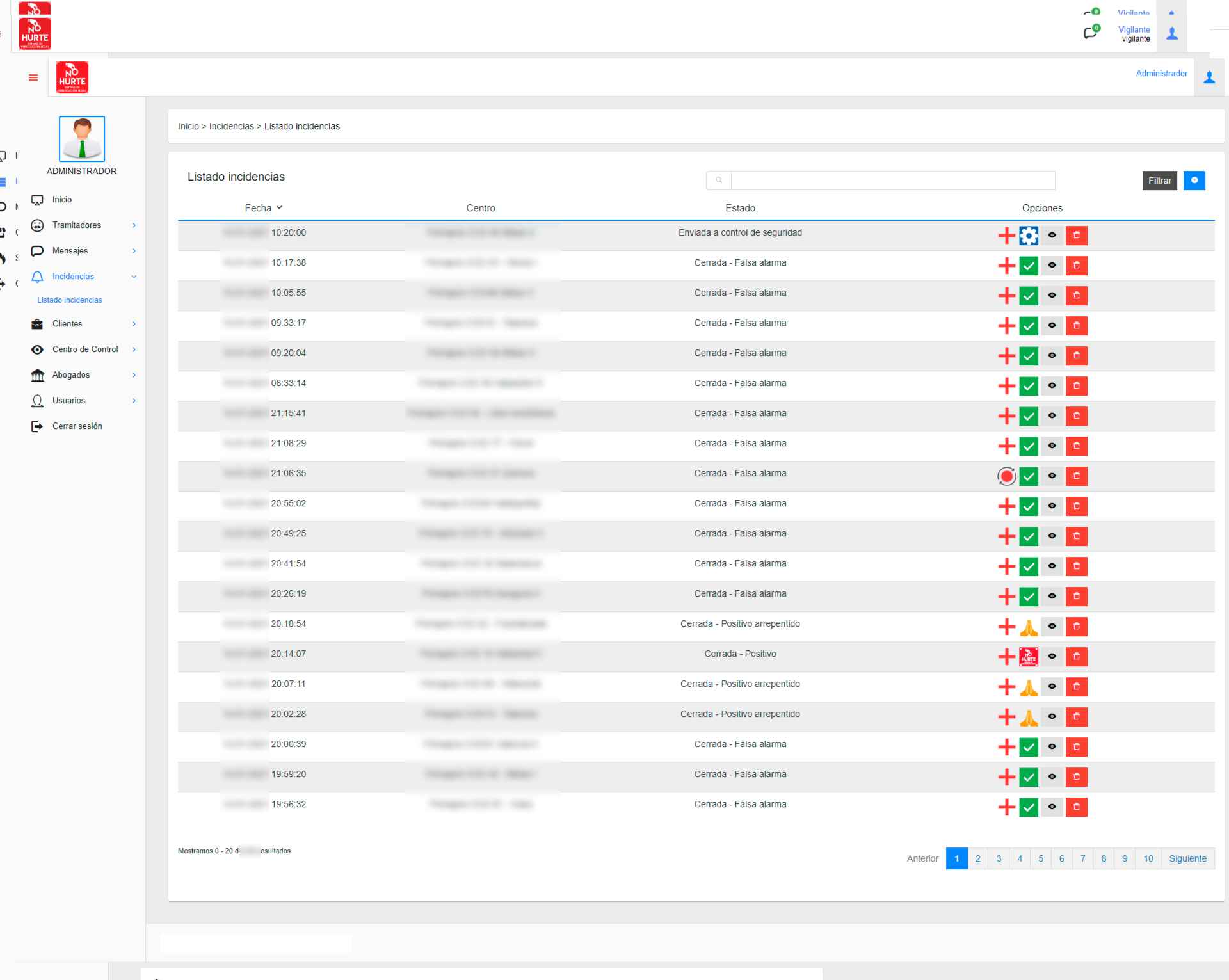Click the incident search input field
This screenshot has height=980, width=1229.
click(x=893, y=181)
